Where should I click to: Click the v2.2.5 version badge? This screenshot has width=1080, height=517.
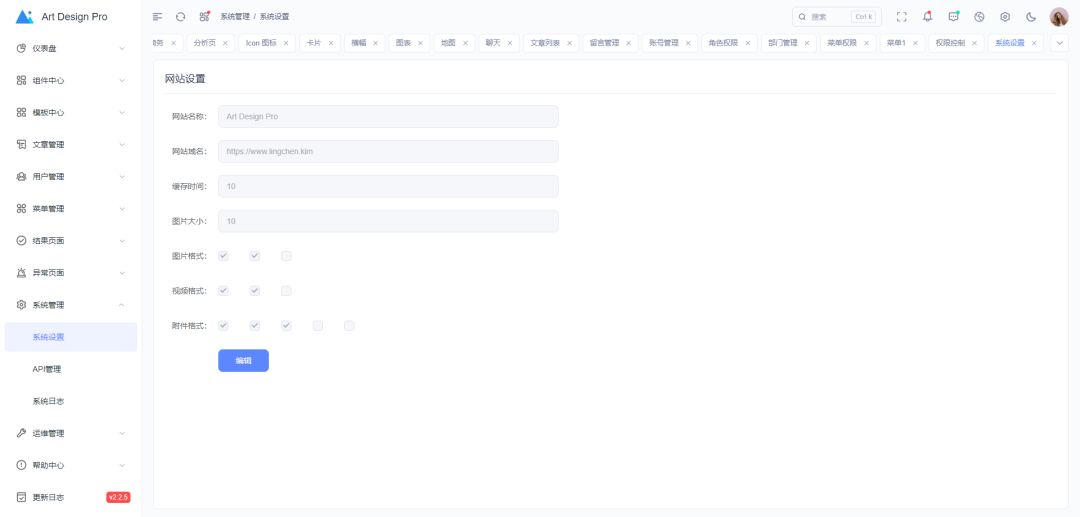coord(118,497)
